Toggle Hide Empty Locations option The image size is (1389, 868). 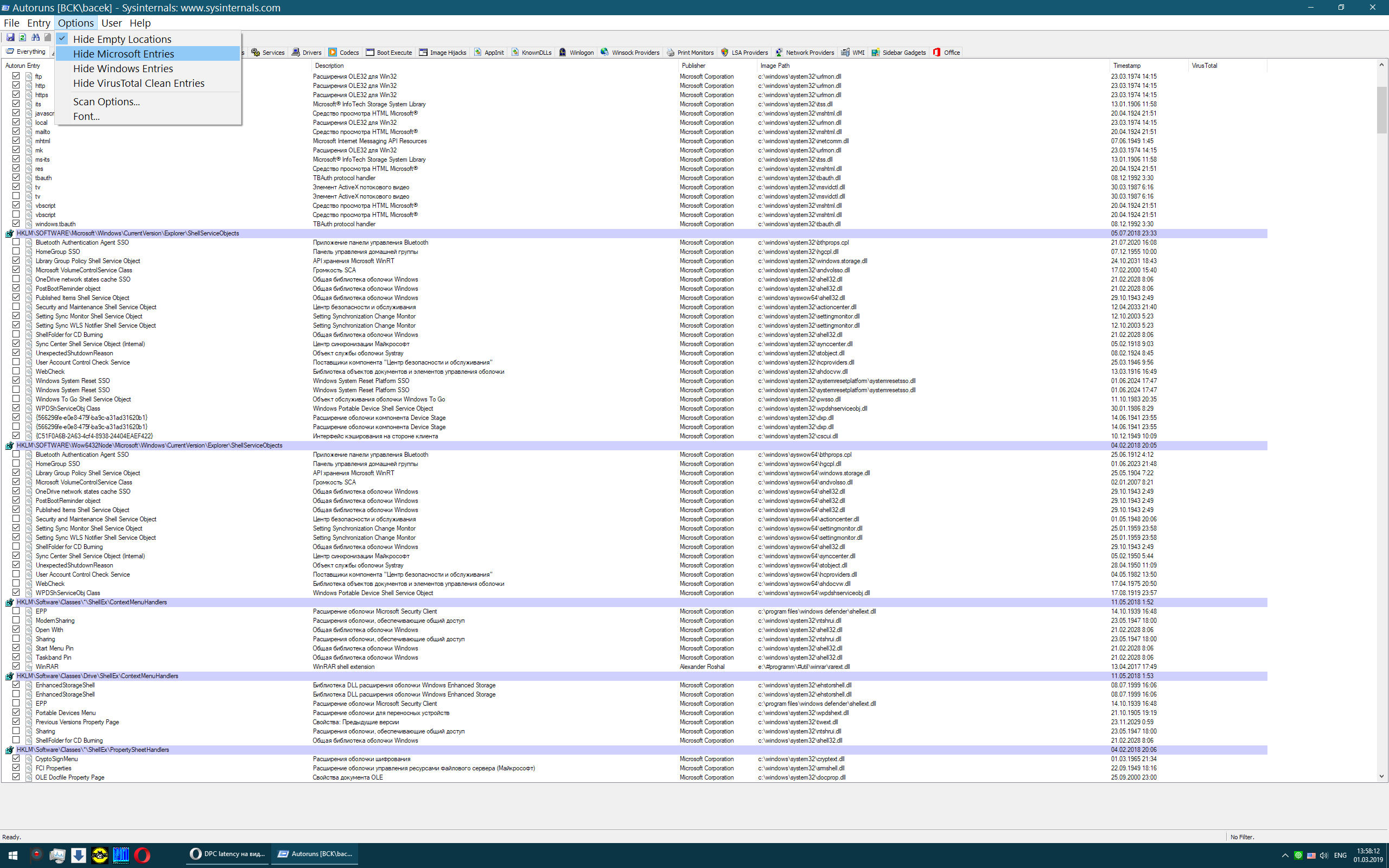pyautogui.click(x=122, y=39)
